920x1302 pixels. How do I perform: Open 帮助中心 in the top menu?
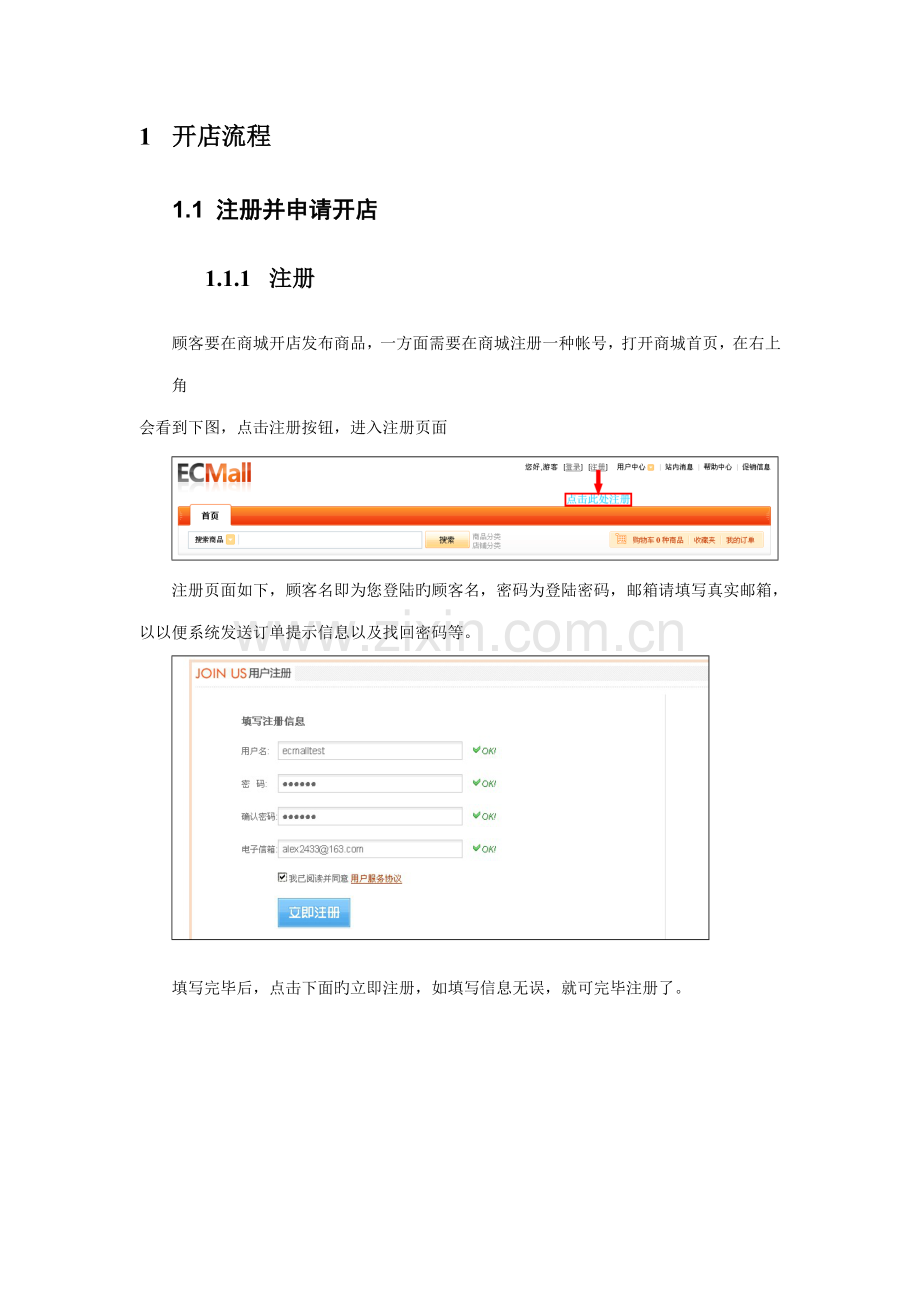[717, 467]
